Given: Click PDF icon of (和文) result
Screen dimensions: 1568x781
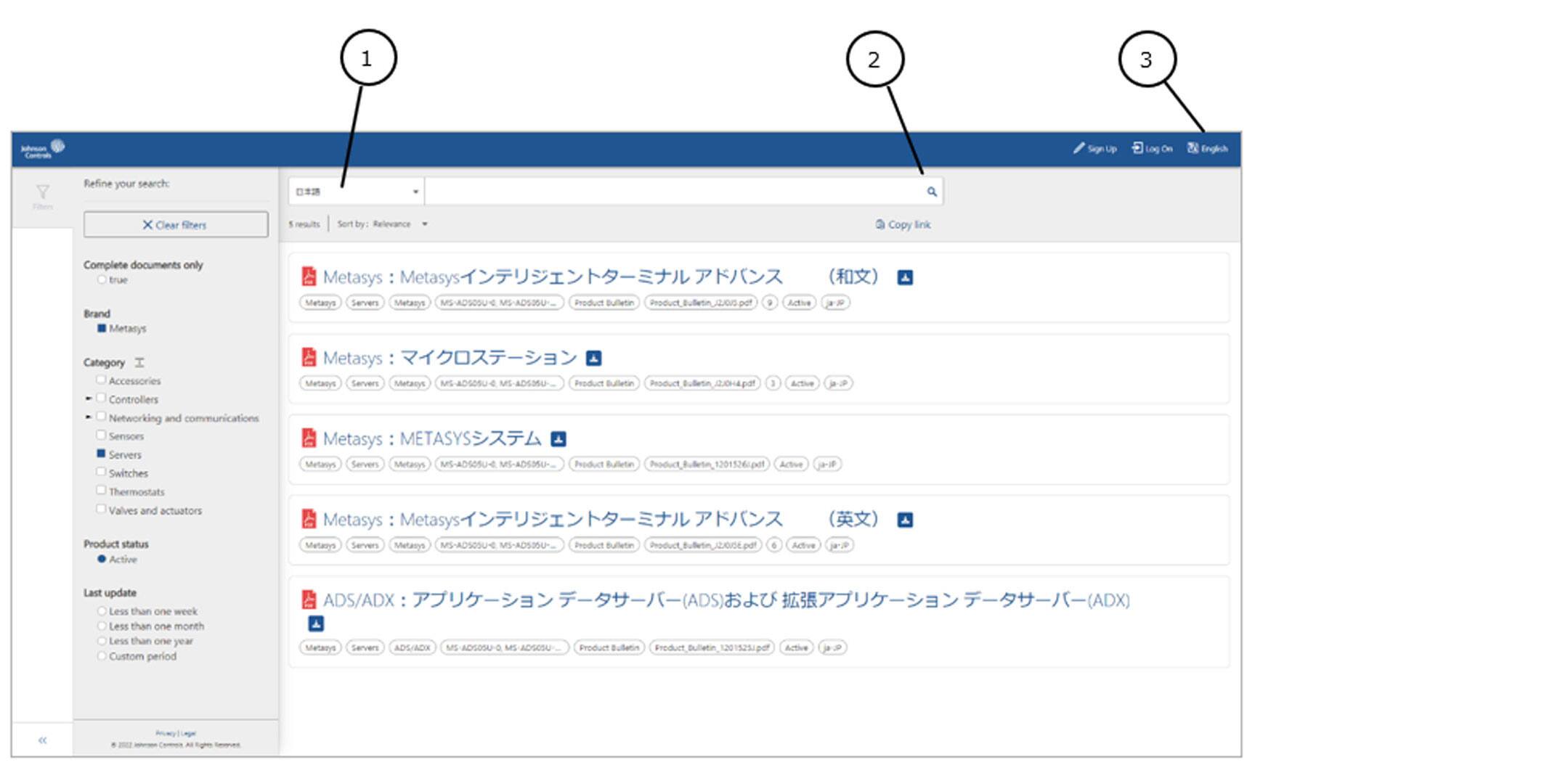Looking at the screenshot, I should click(x=309, y=277).
